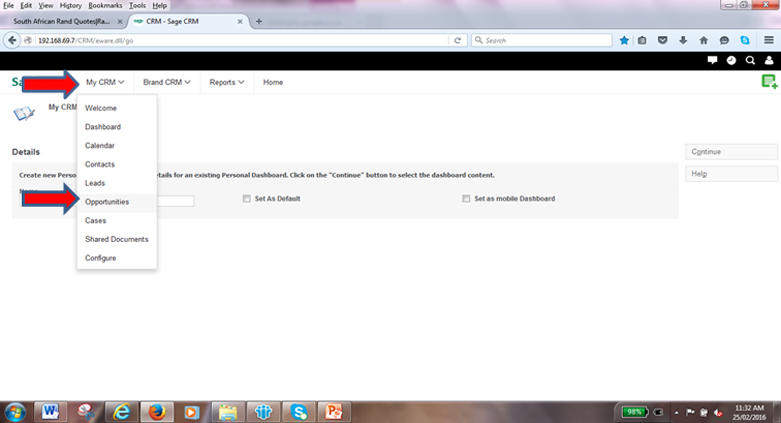Open the Firefox downloads arrow icon

pyautogui.click(x=683, y=40)
